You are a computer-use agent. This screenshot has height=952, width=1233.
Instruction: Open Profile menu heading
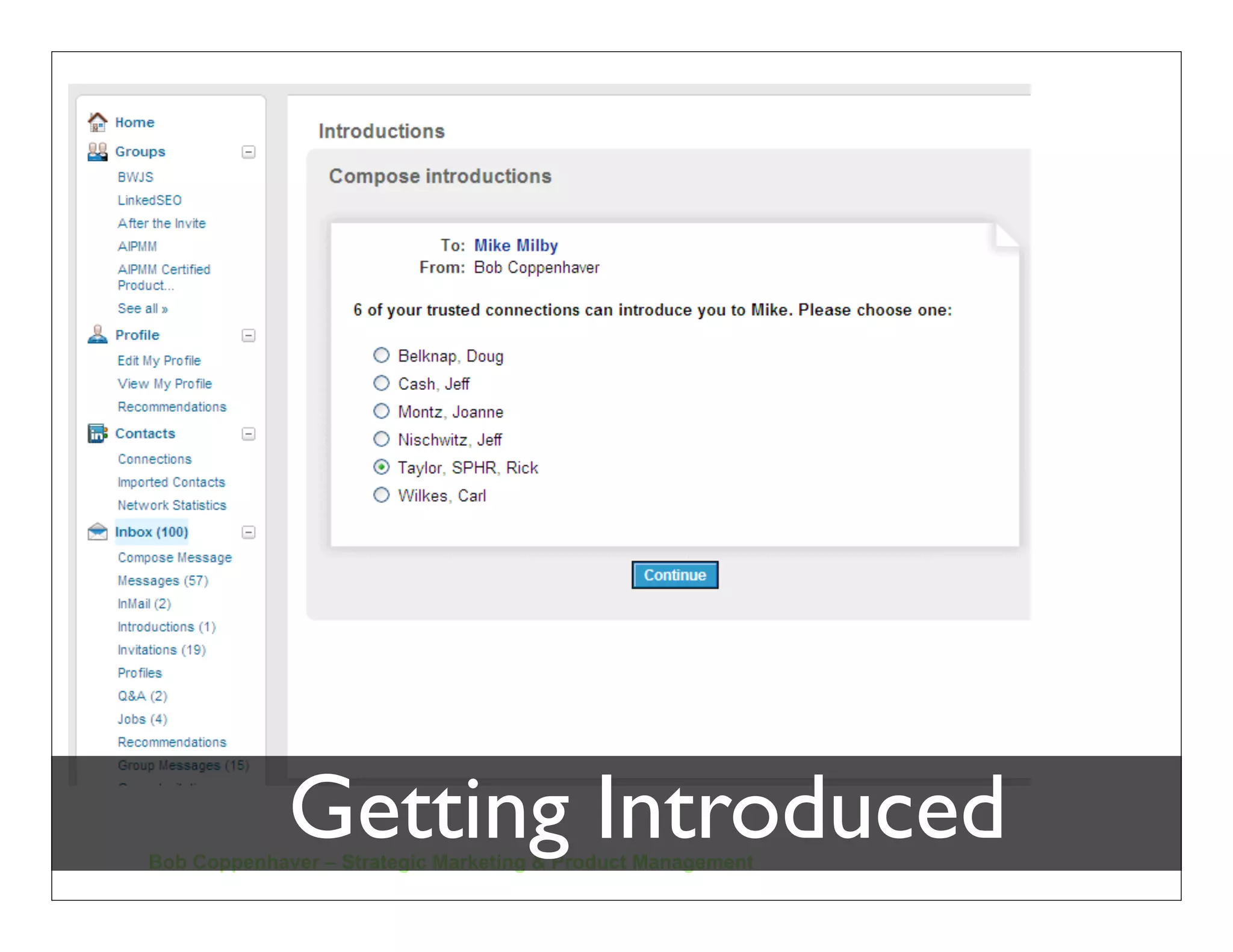[137, 335]
